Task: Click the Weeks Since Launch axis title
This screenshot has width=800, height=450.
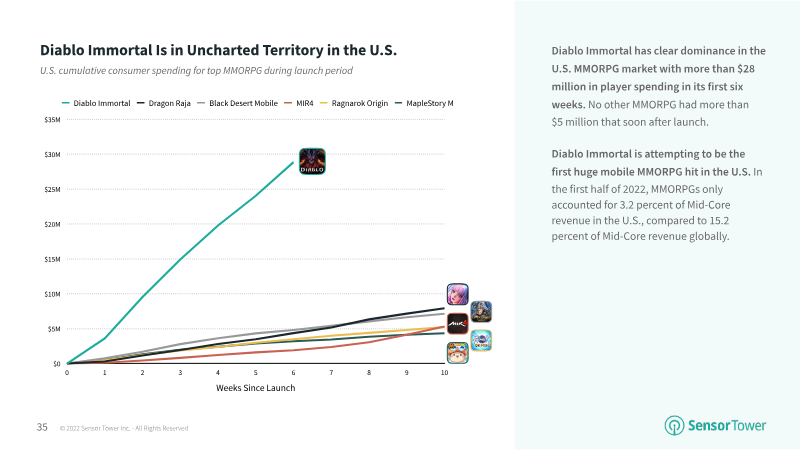Action: pyautogui.click(x=256, y=388)
